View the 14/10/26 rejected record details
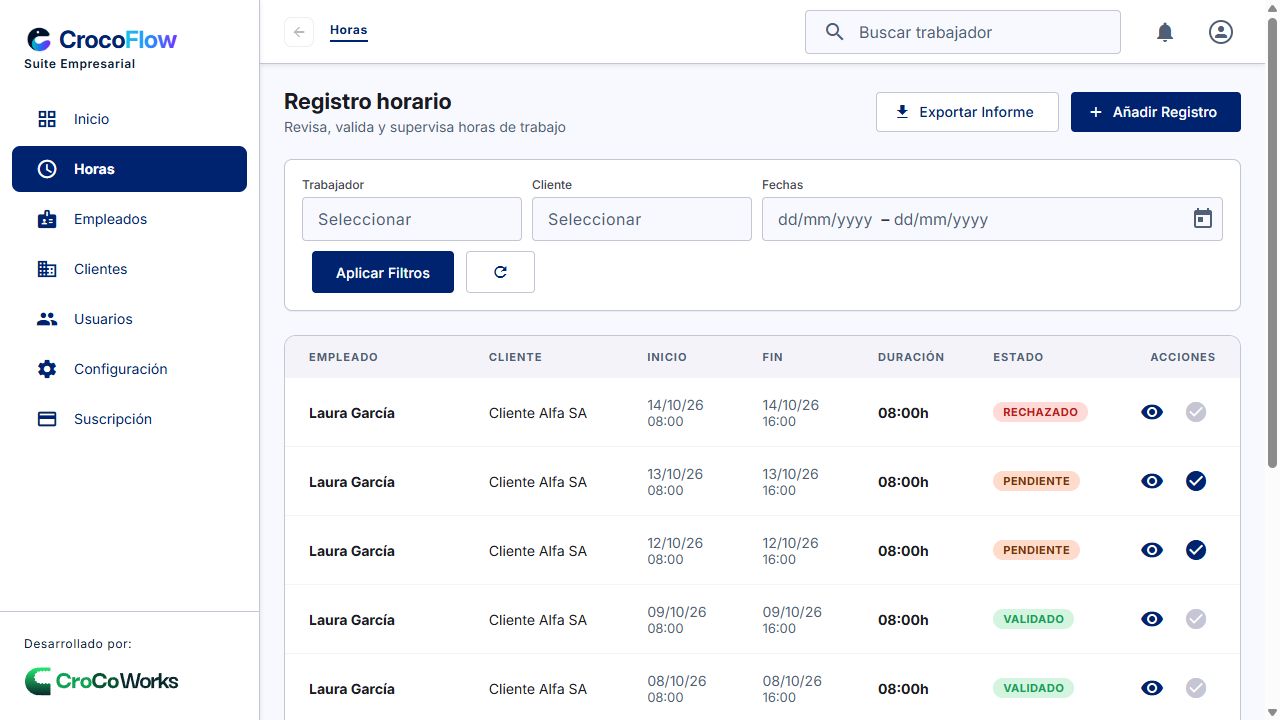Viewport: 1280px width, 720px height. tap(1152, 412)
